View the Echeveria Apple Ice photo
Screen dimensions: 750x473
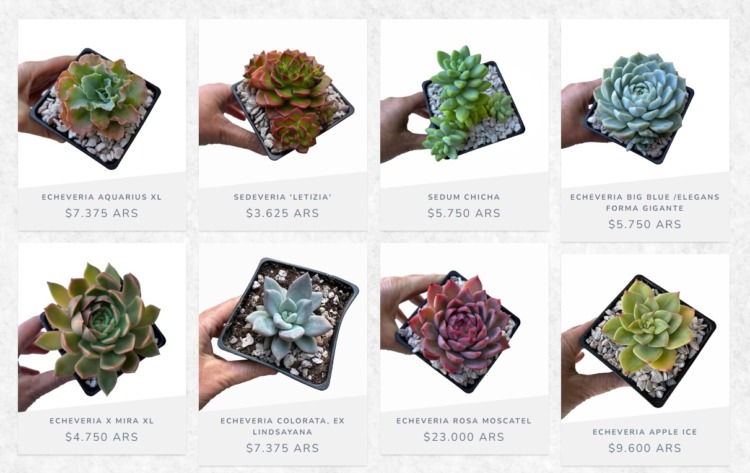(645, 338)
